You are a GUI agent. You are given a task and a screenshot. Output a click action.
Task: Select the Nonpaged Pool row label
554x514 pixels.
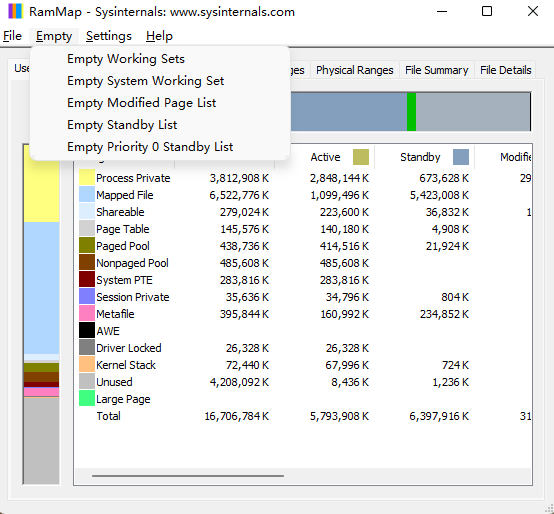[x=132, y=263]
